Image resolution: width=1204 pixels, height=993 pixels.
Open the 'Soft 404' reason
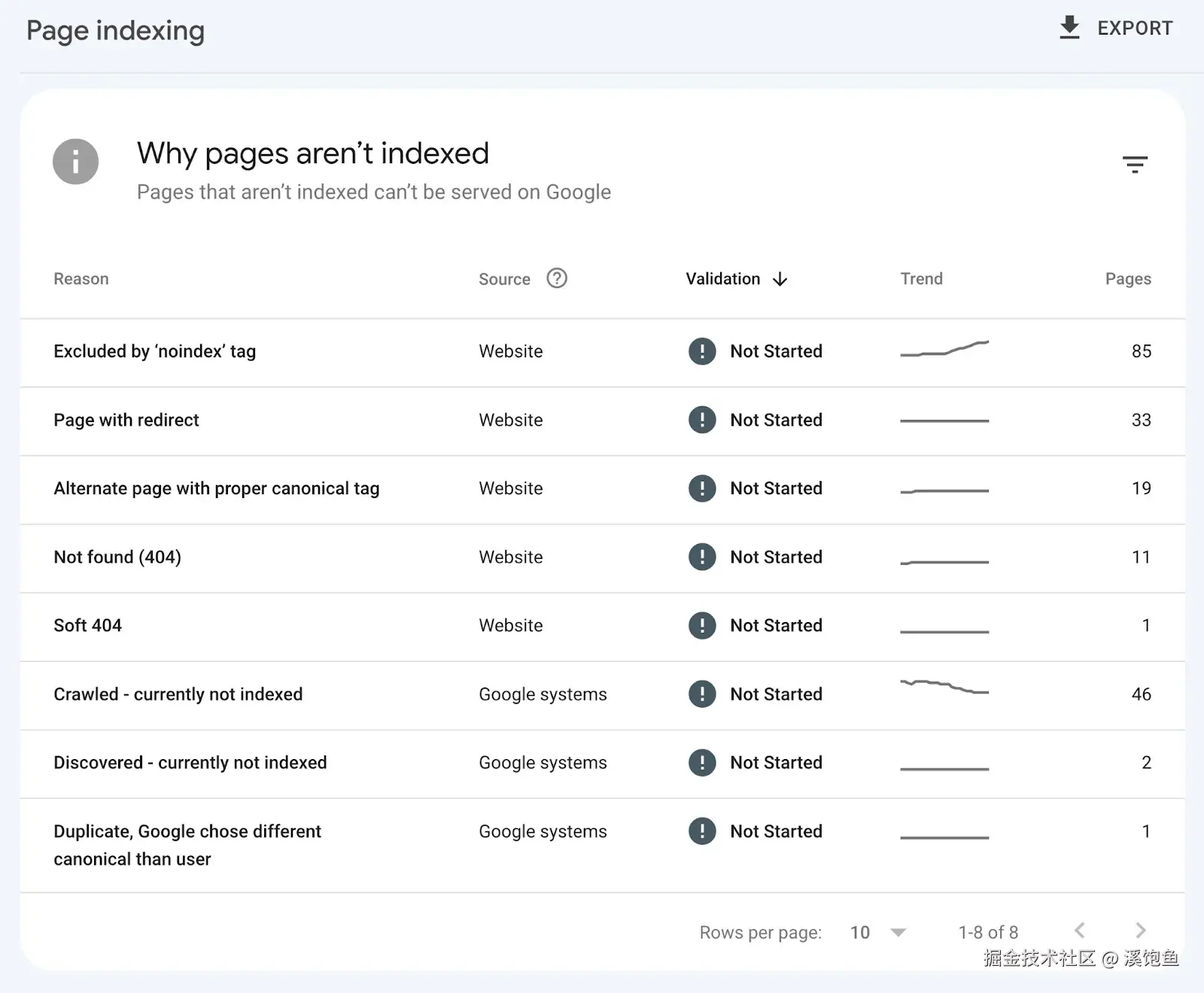[x=87, y=626]
